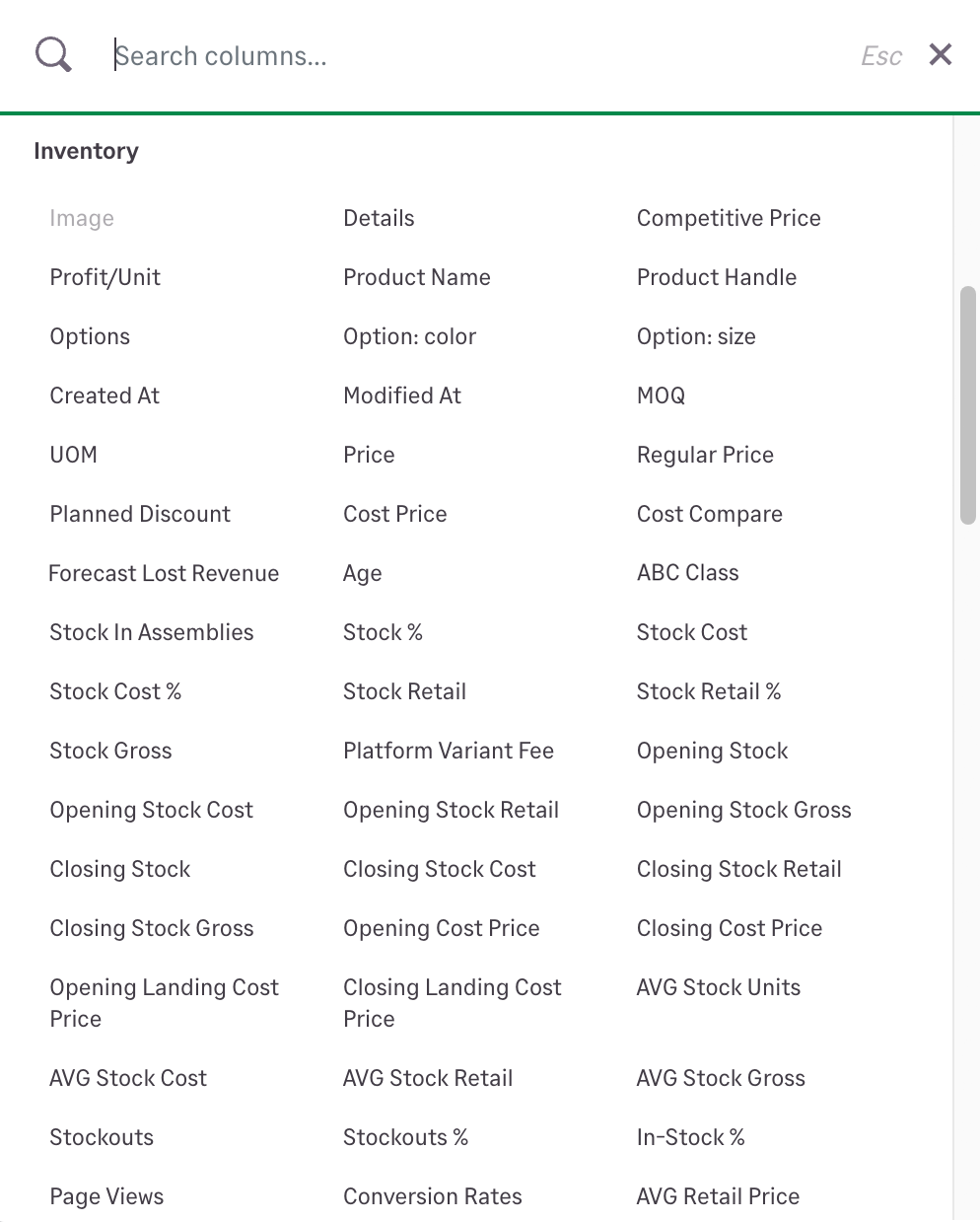Add the MOQ column

point(660,395)
